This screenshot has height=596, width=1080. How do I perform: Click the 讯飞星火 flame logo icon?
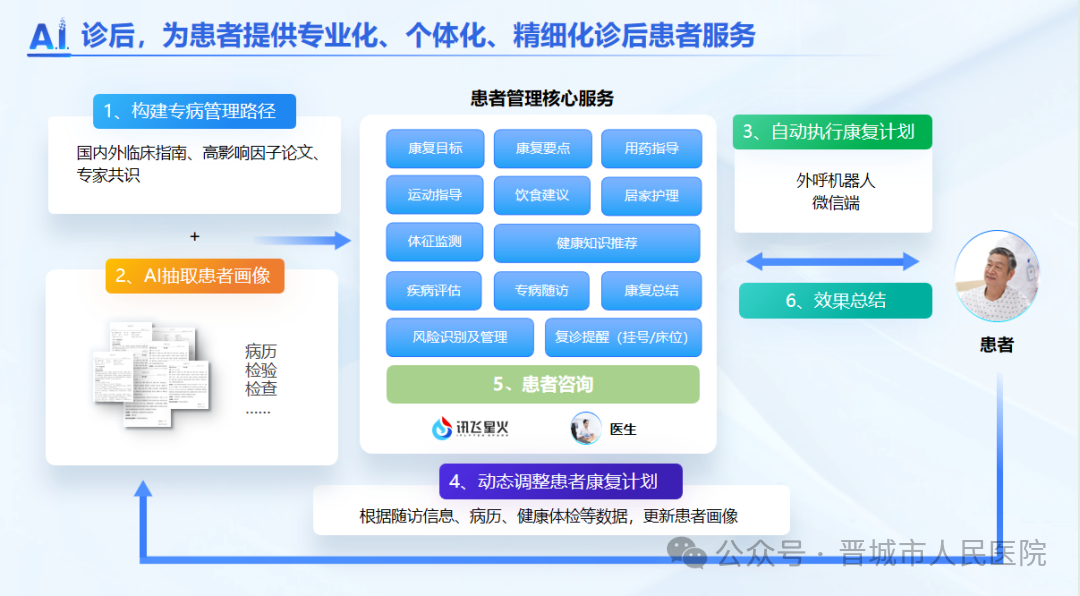click(442, 428)
